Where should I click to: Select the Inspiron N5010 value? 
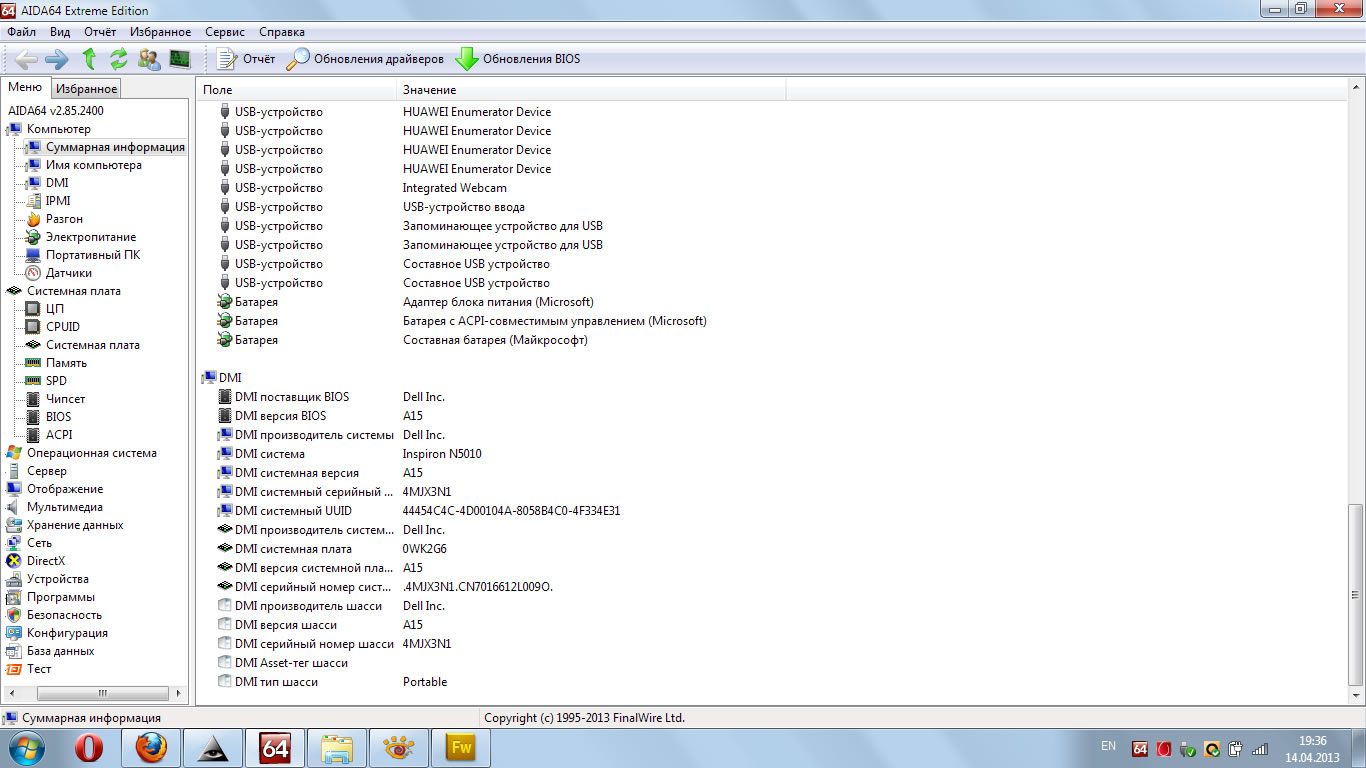(x=442, y=454)
